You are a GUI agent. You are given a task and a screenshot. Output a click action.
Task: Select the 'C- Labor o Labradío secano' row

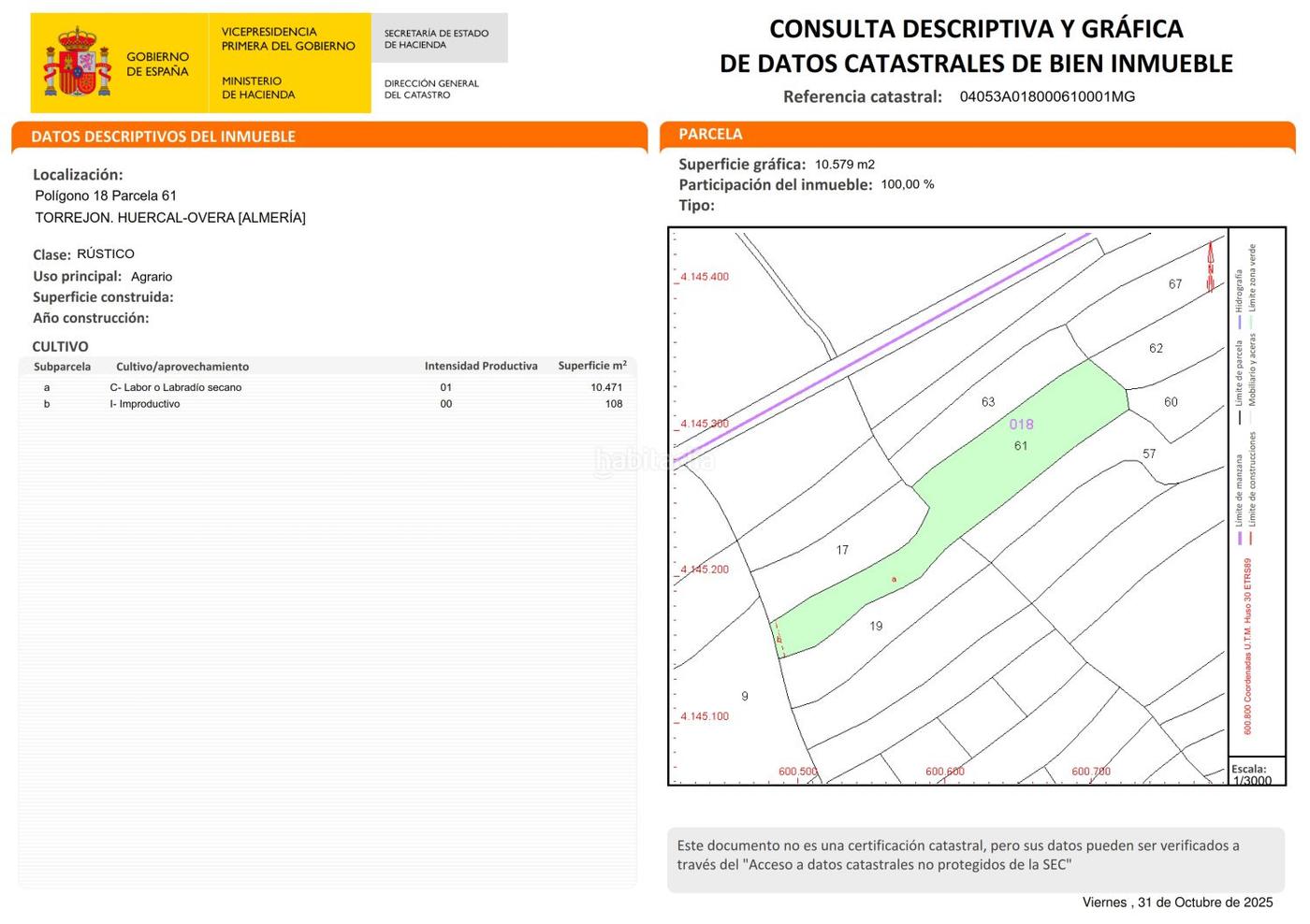[x=176, y=387]
